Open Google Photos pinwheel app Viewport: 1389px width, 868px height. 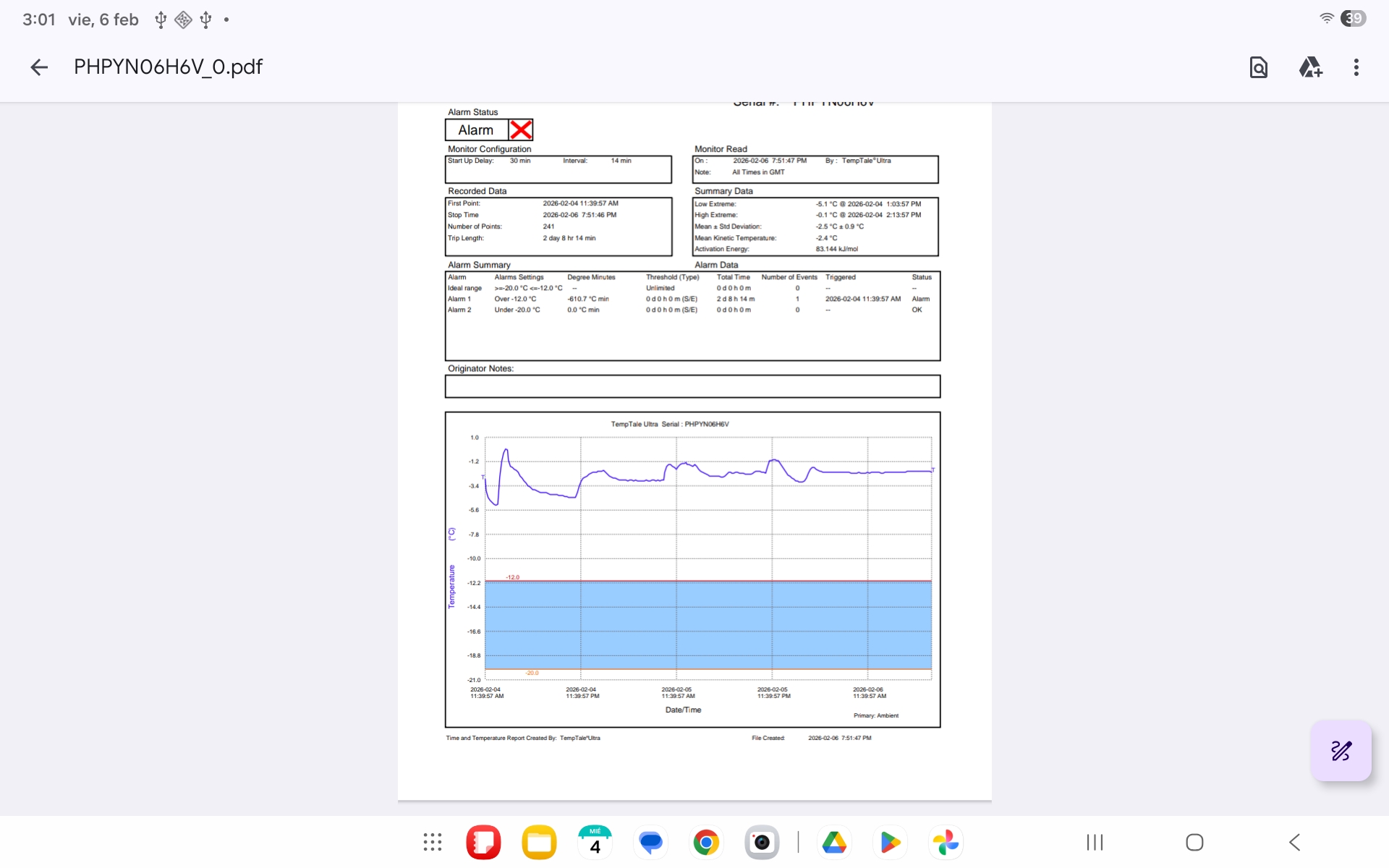946,842
